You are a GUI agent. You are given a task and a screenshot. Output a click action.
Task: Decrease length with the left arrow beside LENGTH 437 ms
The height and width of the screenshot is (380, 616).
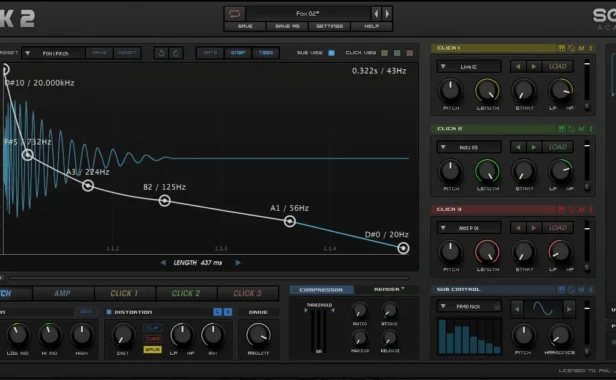(163, 263)
